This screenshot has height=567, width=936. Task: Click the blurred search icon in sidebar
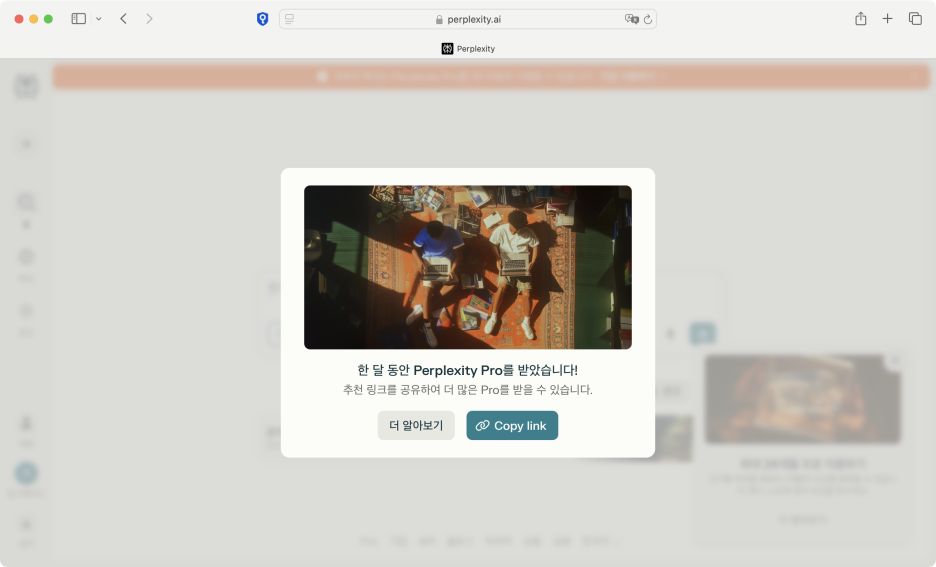tap(26, 202)
